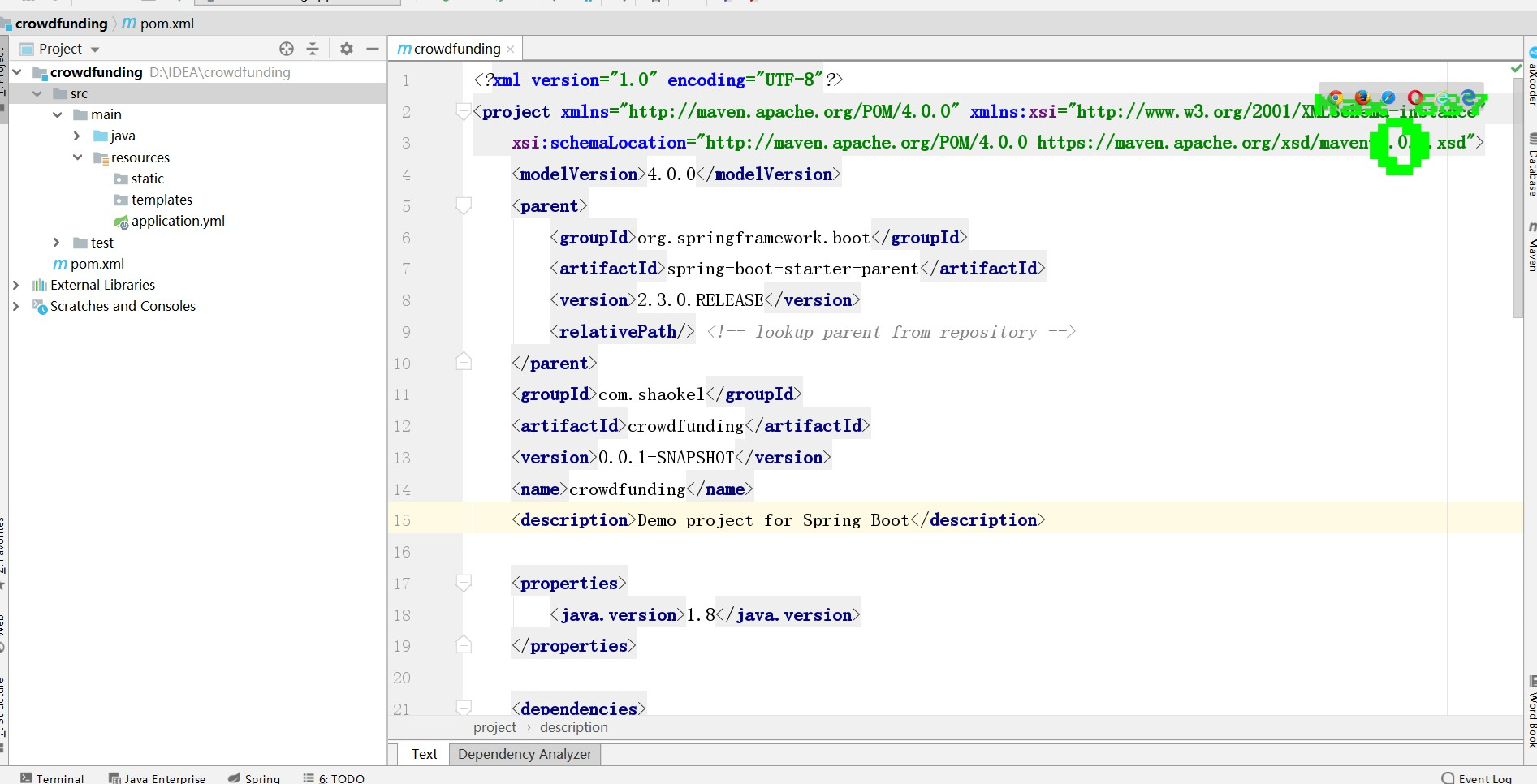Click 'description' in the XML breadcrumb
Screen dimensions: 1537x784
573,727
